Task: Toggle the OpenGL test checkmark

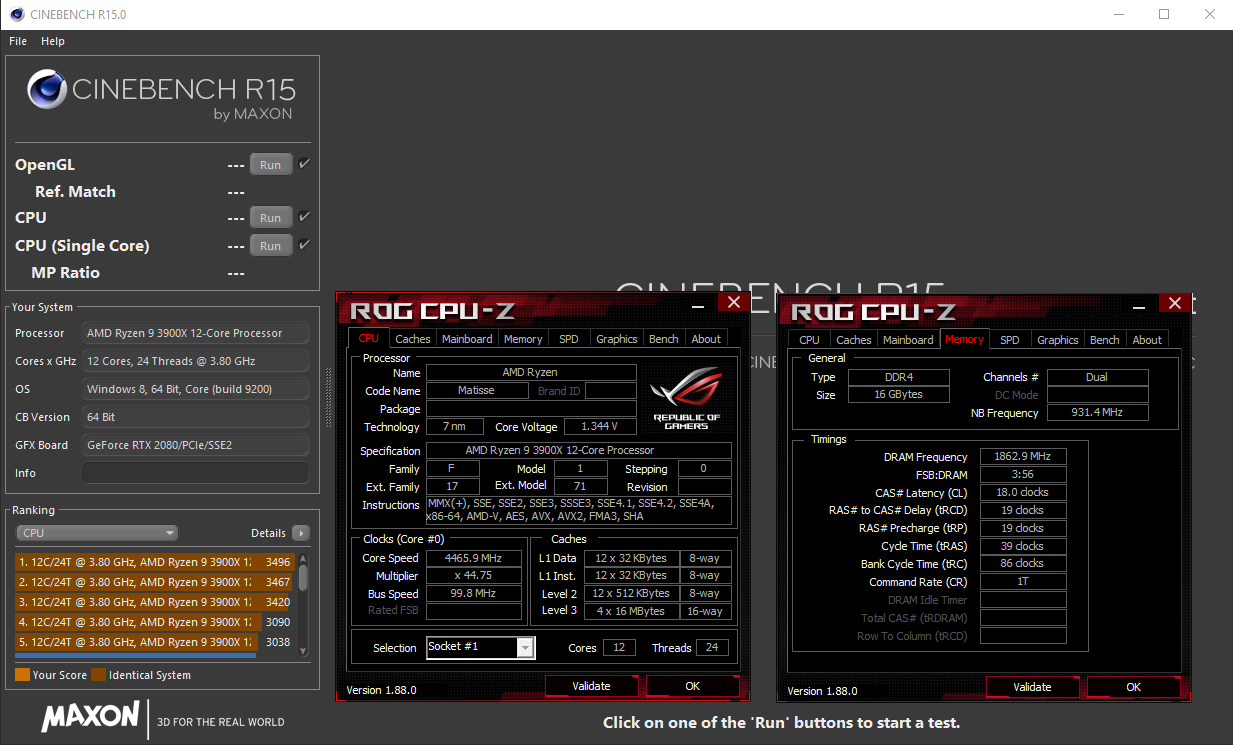Action: click(x=305, y=164)
